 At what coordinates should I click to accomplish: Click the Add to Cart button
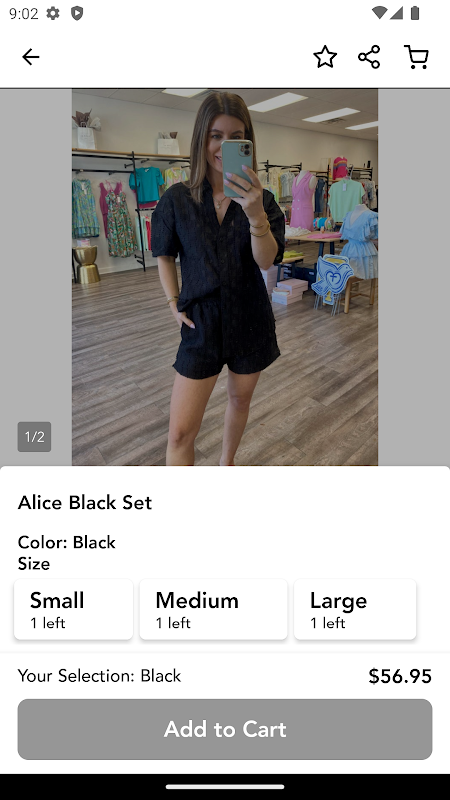point(225,729)
